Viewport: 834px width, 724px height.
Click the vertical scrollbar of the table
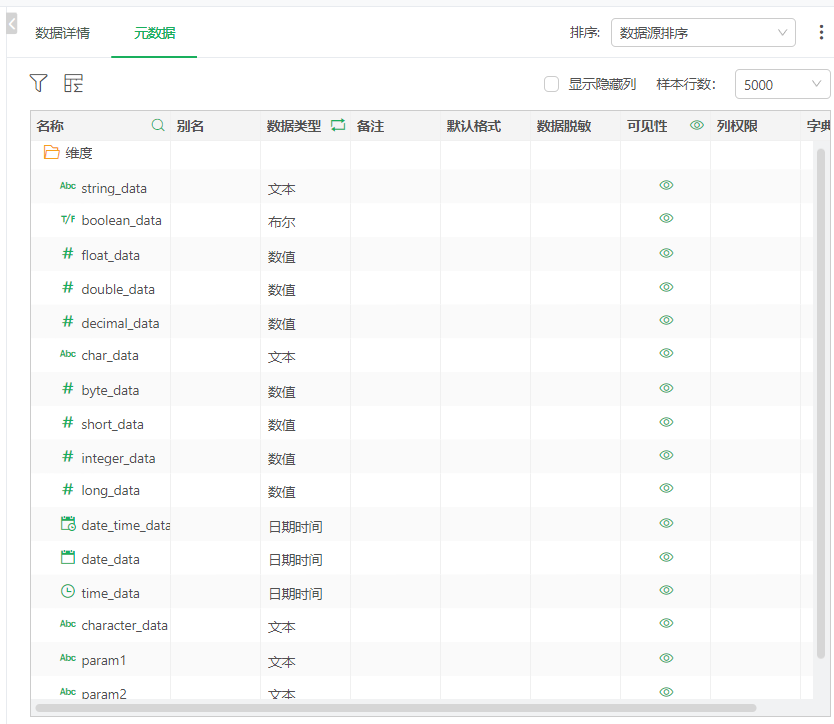point(821,403)
